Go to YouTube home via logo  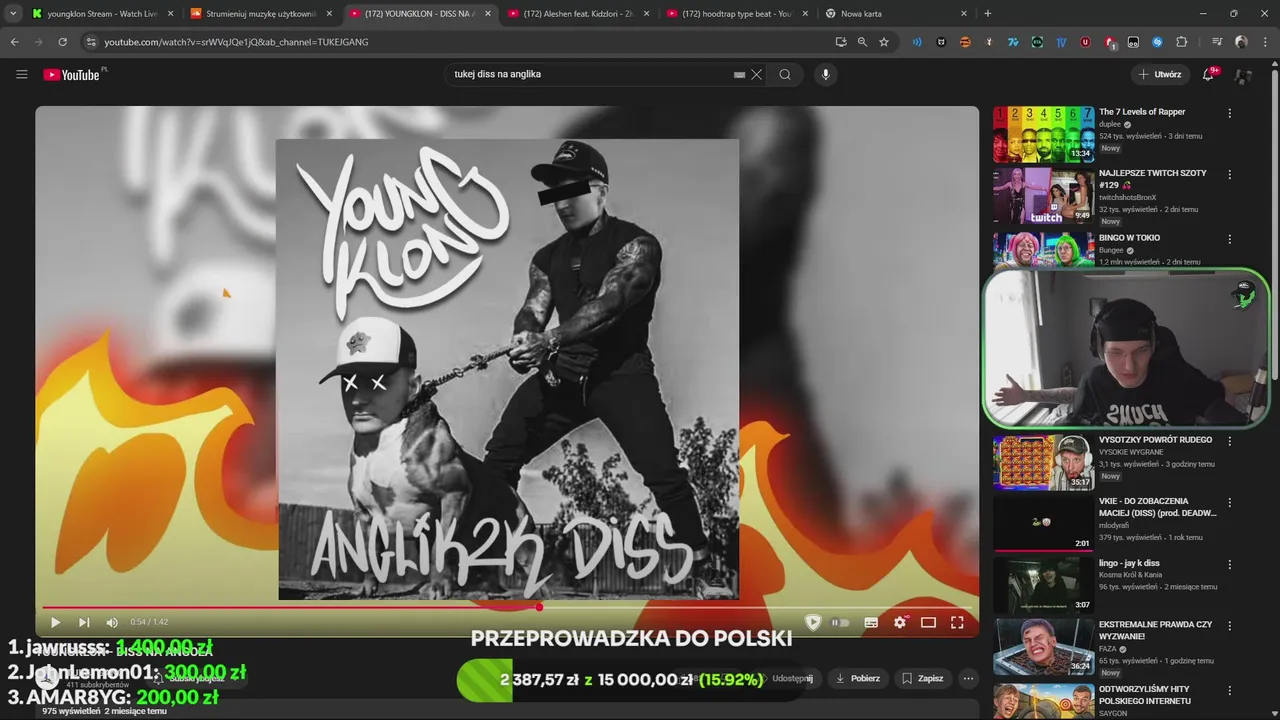pyautogui.click(x=73, y=75)
